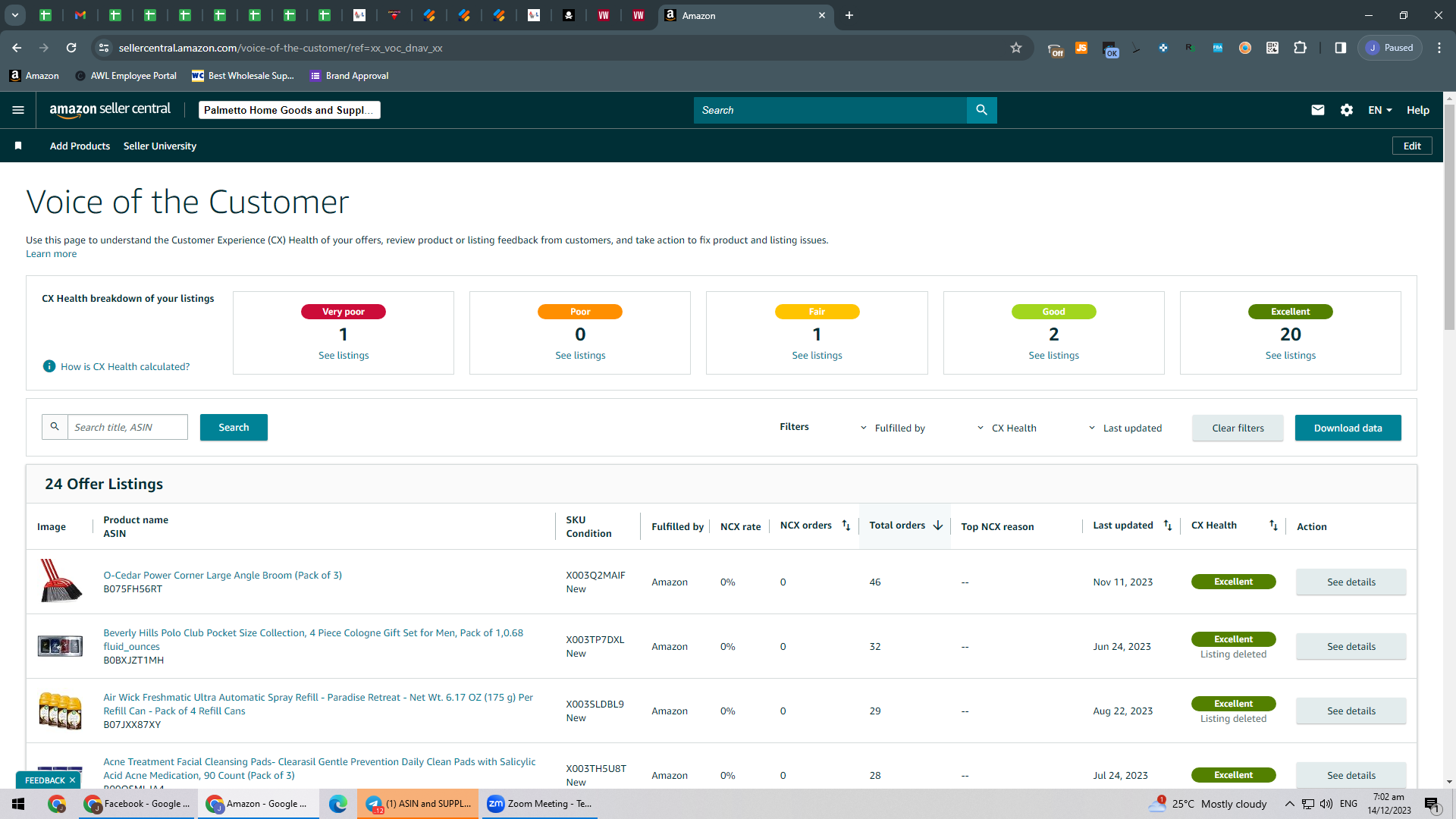Viewport: 1456px width, 819px height.
Task: Click the FEEDBACK tab label
Action: pyautogui.click(x=45, y=780)
